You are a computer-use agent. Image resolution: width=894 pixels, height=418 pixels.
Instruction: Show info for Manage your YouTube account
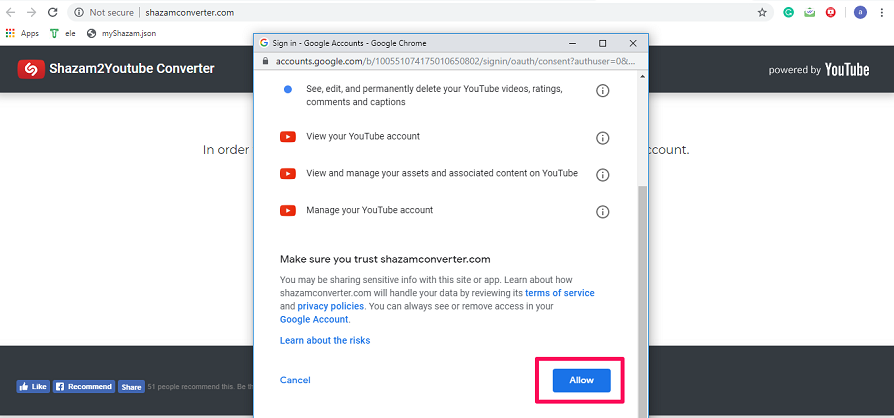tap(602, 212)
